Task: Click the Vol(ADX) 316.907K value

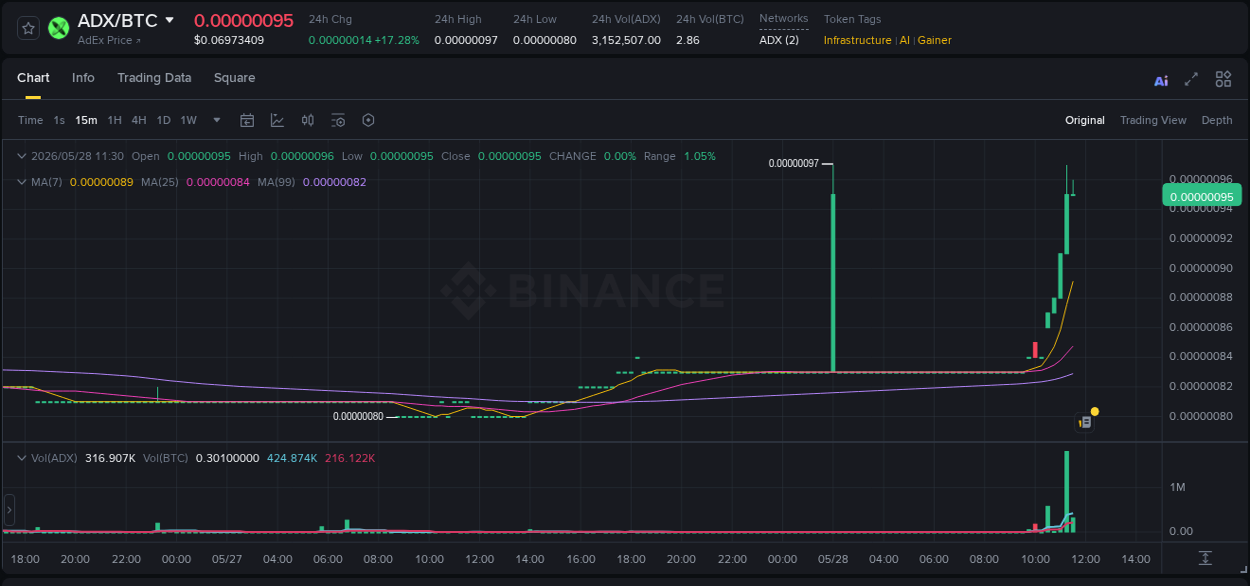Action: [x=111, y=458]
